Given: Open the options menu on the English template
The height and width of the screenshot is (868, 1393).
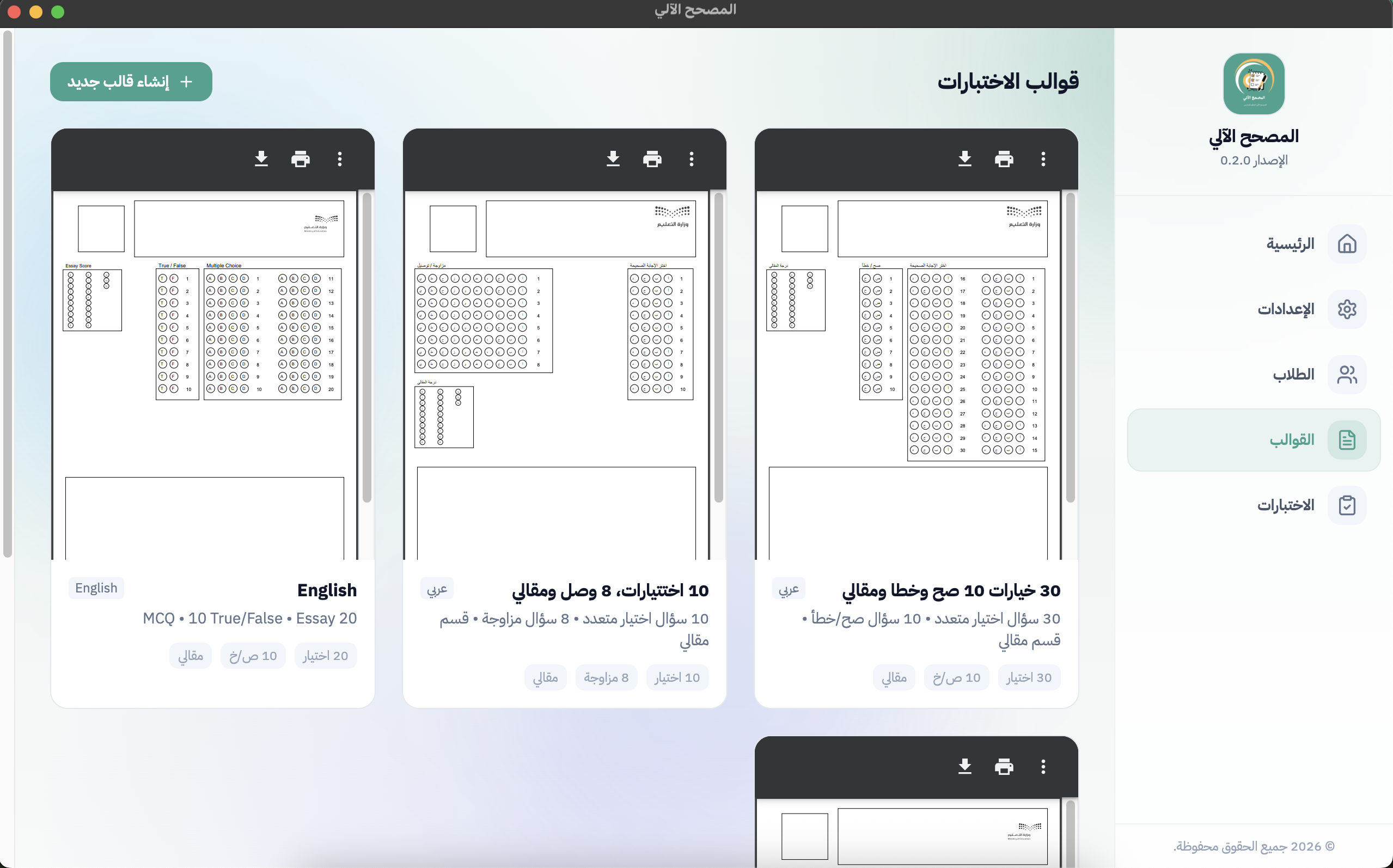Looking at the screenshot, I should 340,159.
